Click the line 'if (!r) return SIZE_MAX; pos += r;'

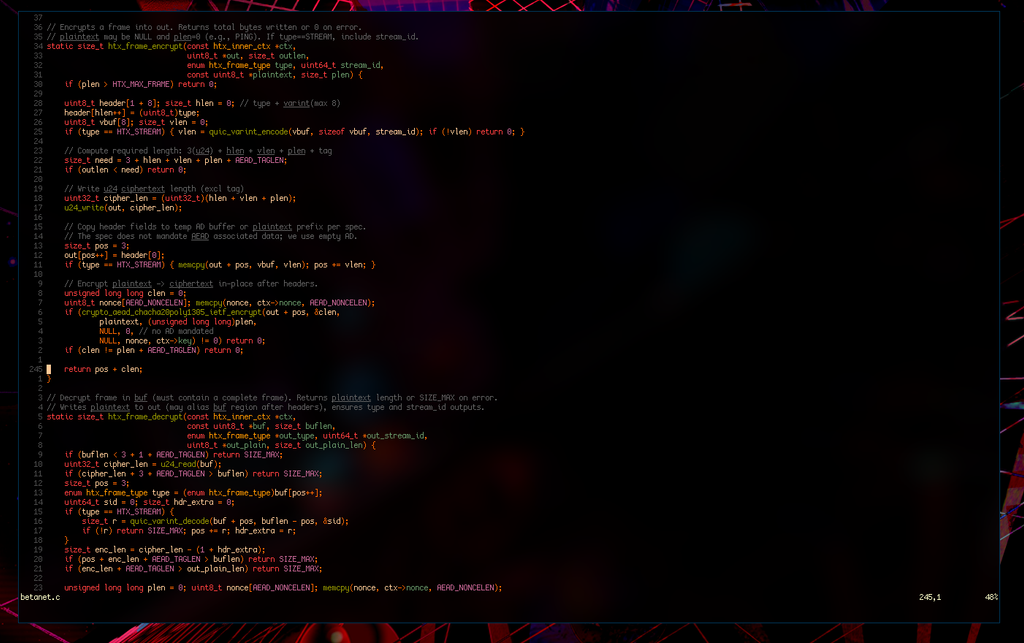tap(188, 531)
